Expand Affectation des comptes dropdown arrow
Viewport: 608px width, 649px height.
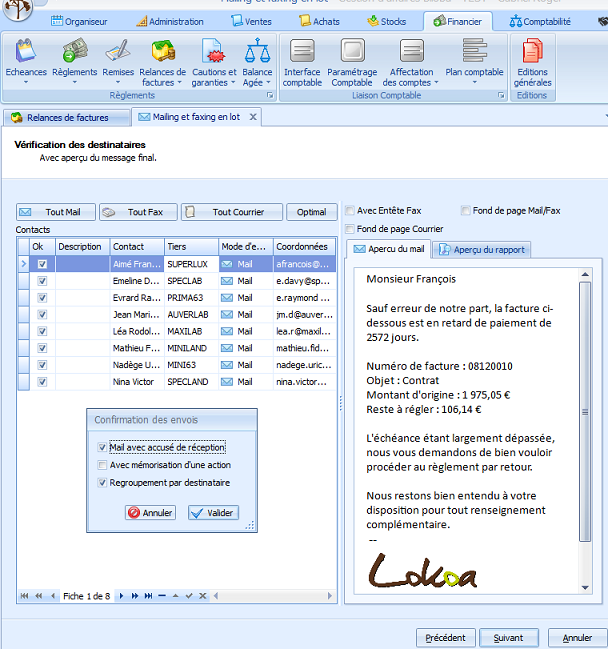pos(436,82)
